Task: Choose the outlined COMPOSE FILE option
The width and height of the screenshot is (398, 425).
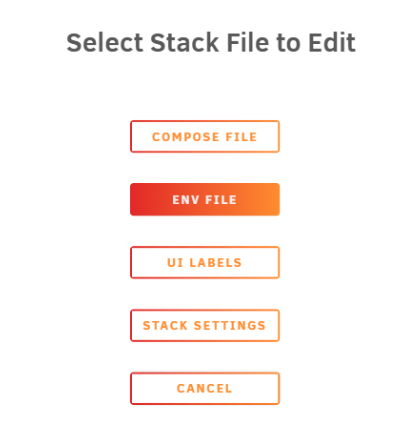Action: click(x=205, y=136)
